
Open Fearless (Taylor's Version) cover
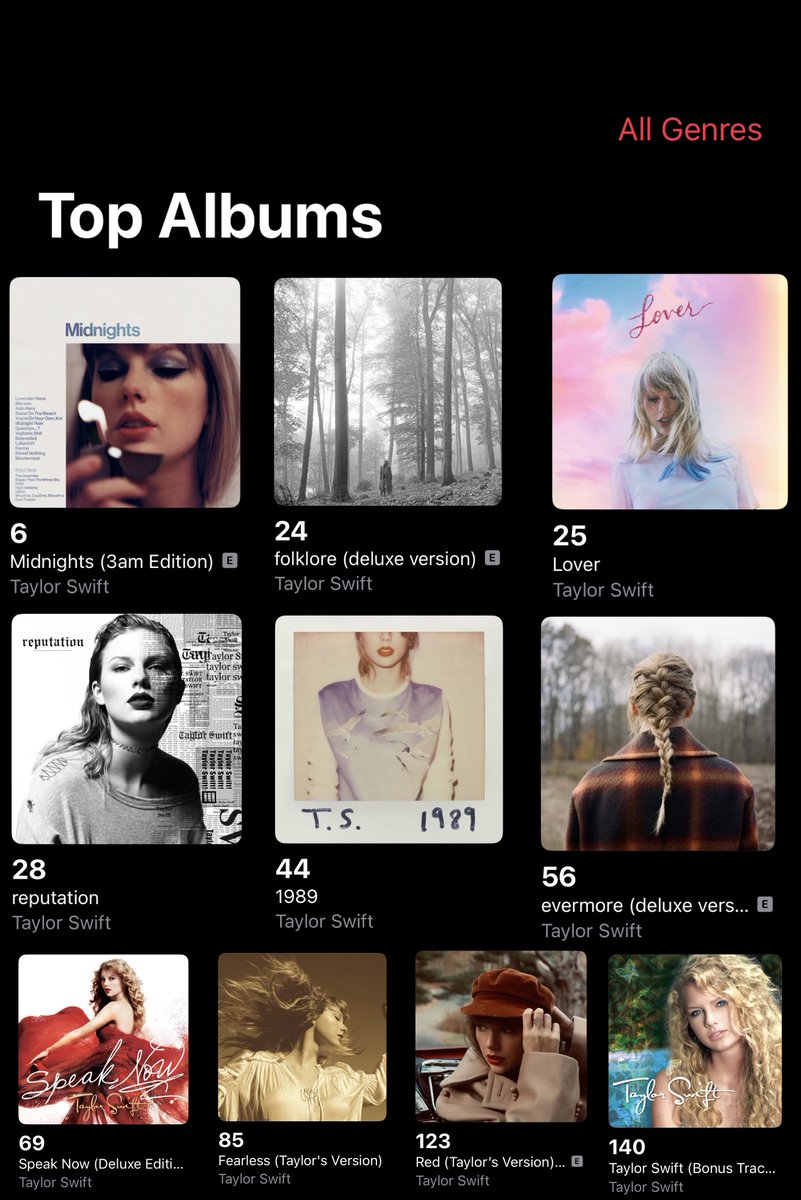click(x=302, y=1036)
